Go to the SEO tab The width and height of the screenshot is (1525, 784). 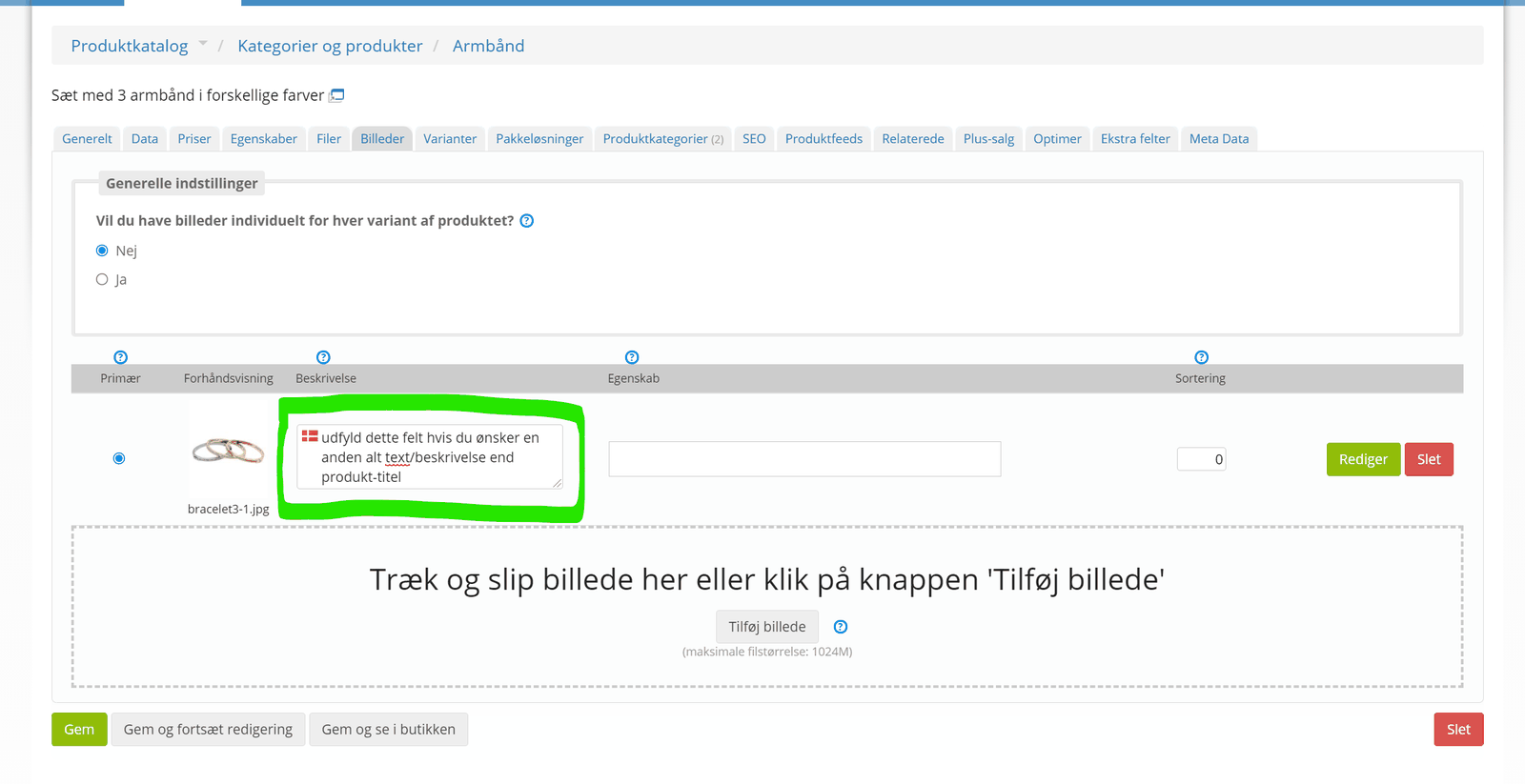[x=754, y=139]
